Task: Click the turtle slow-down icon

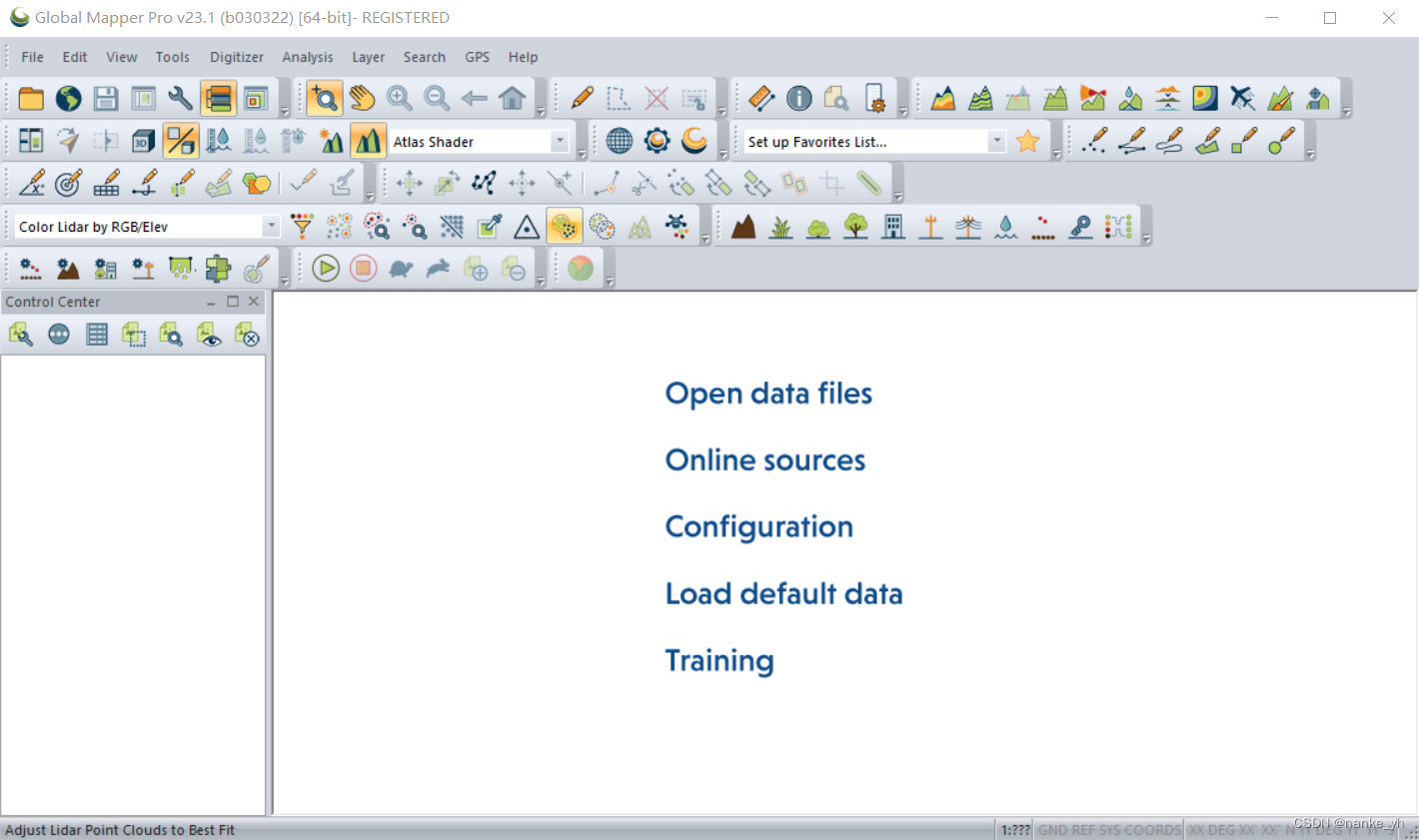Action: [401, 268]
